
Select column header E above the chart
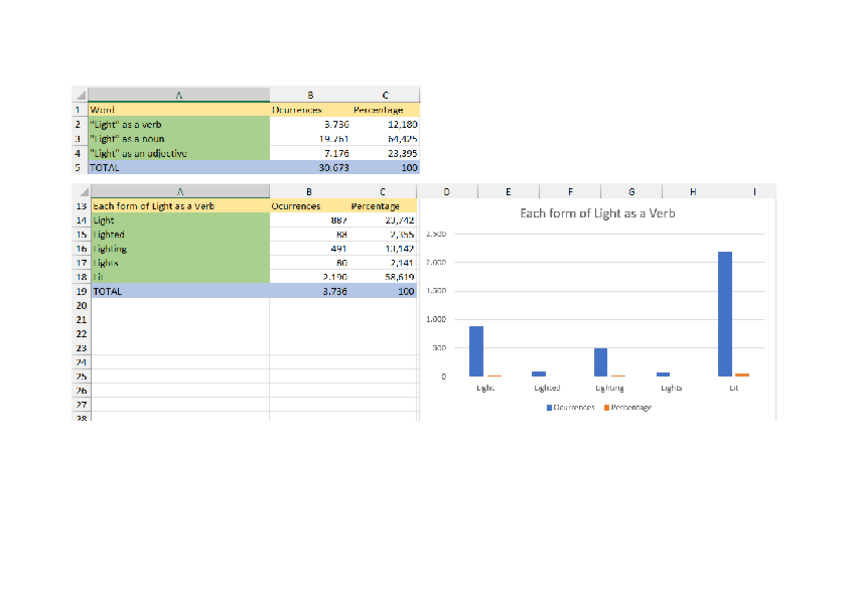pos(508,191)
